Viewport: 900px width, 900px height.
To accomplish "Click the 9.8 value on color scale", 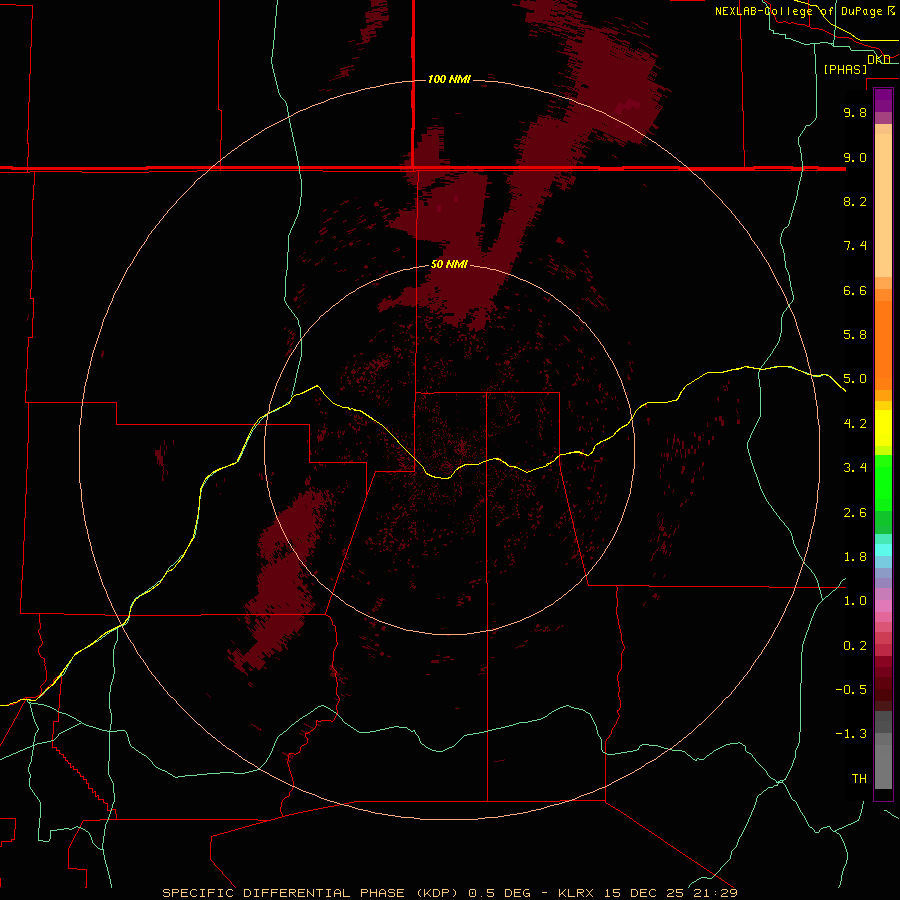I will tap(855, 112).
